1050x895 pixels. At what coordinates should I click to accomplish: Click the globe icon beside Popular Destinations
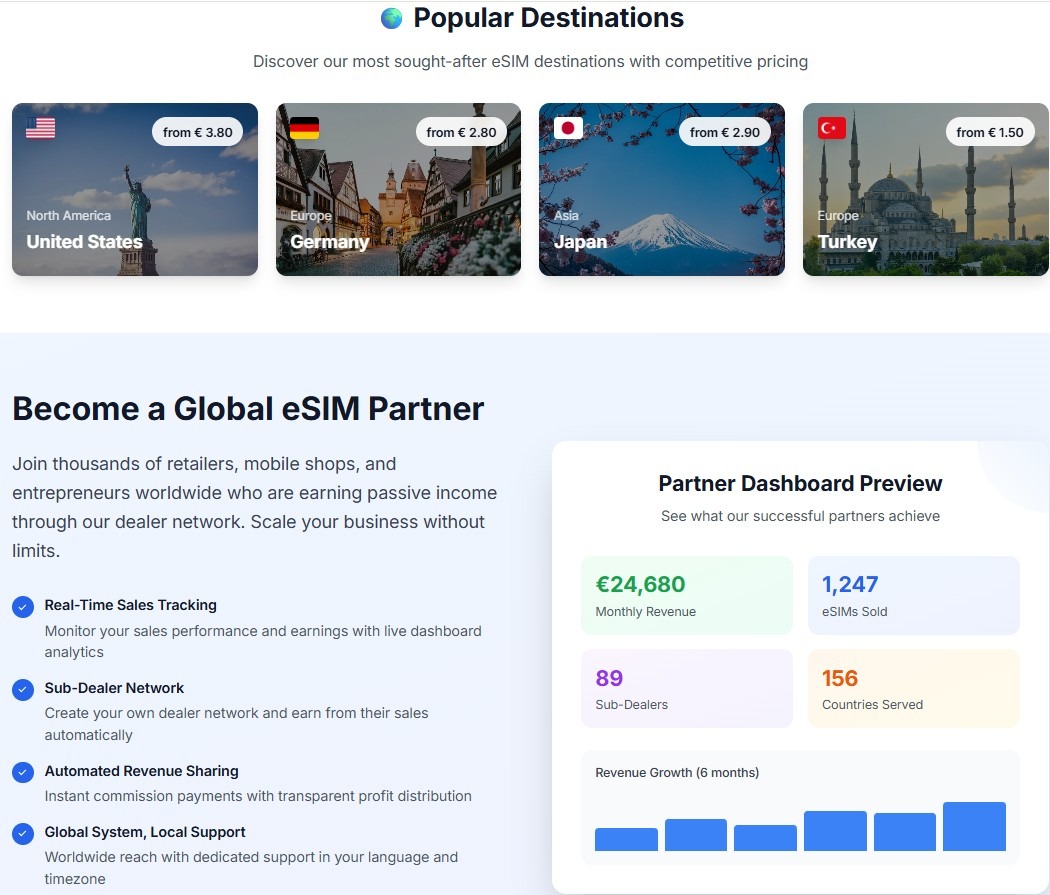coord(391,18)
